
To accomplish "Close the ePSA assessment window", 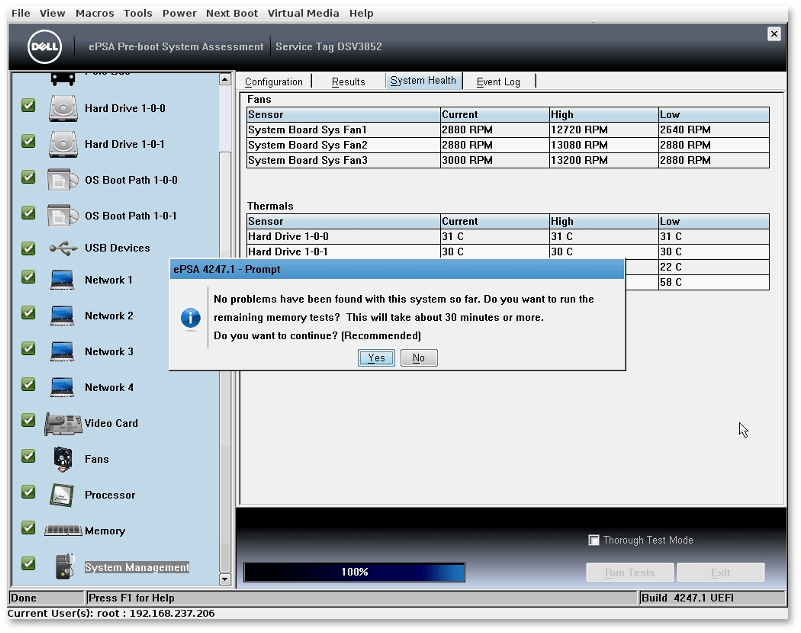I will coord(774,34).
